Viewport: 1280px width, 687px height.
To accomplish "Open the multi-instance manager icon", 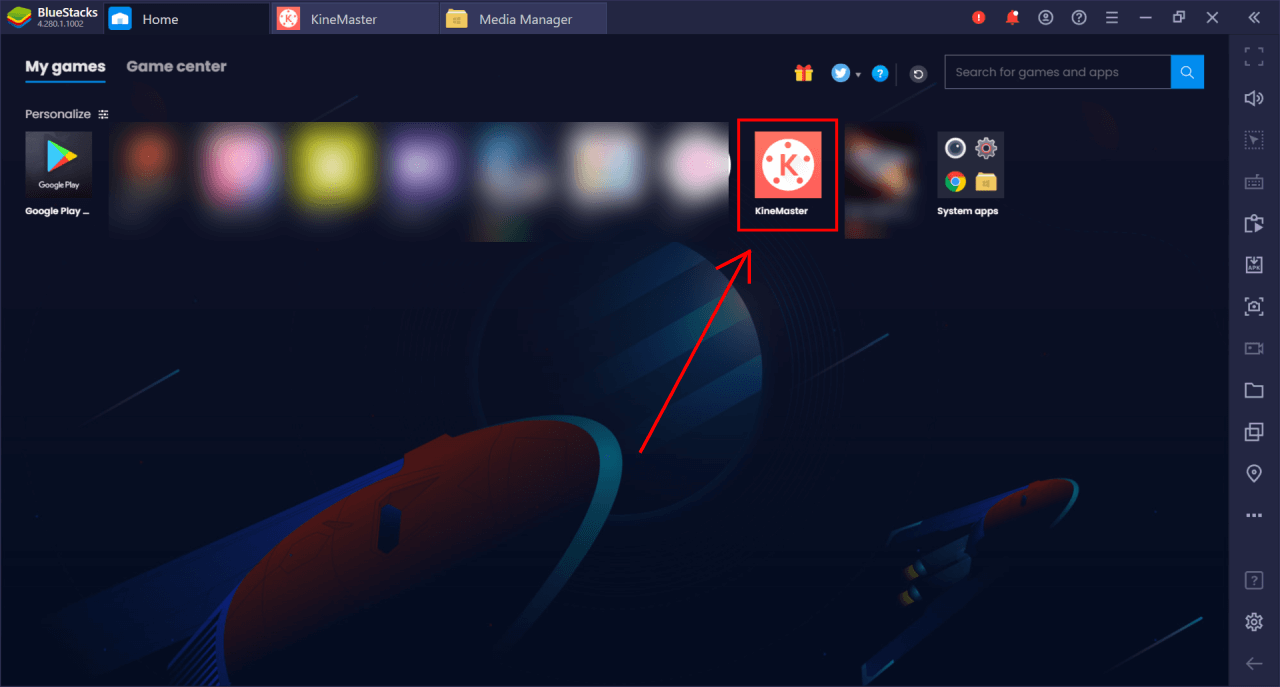I will pos(1254,432).
